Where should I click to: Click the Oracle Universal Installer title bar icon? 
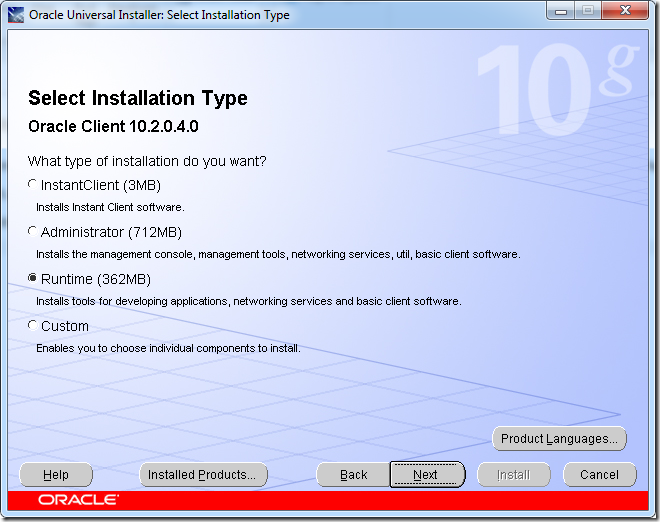point(16,15)
